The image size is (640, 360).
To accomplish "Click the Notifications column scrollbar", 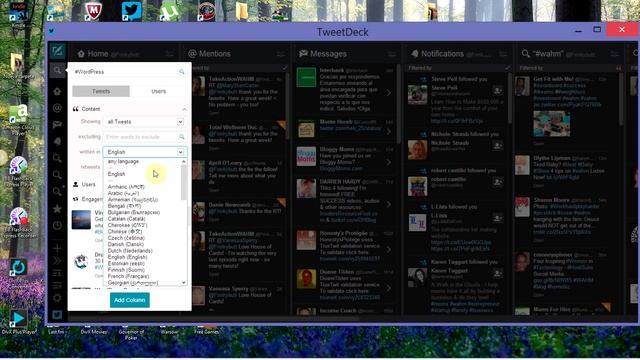I will [510, 97].
